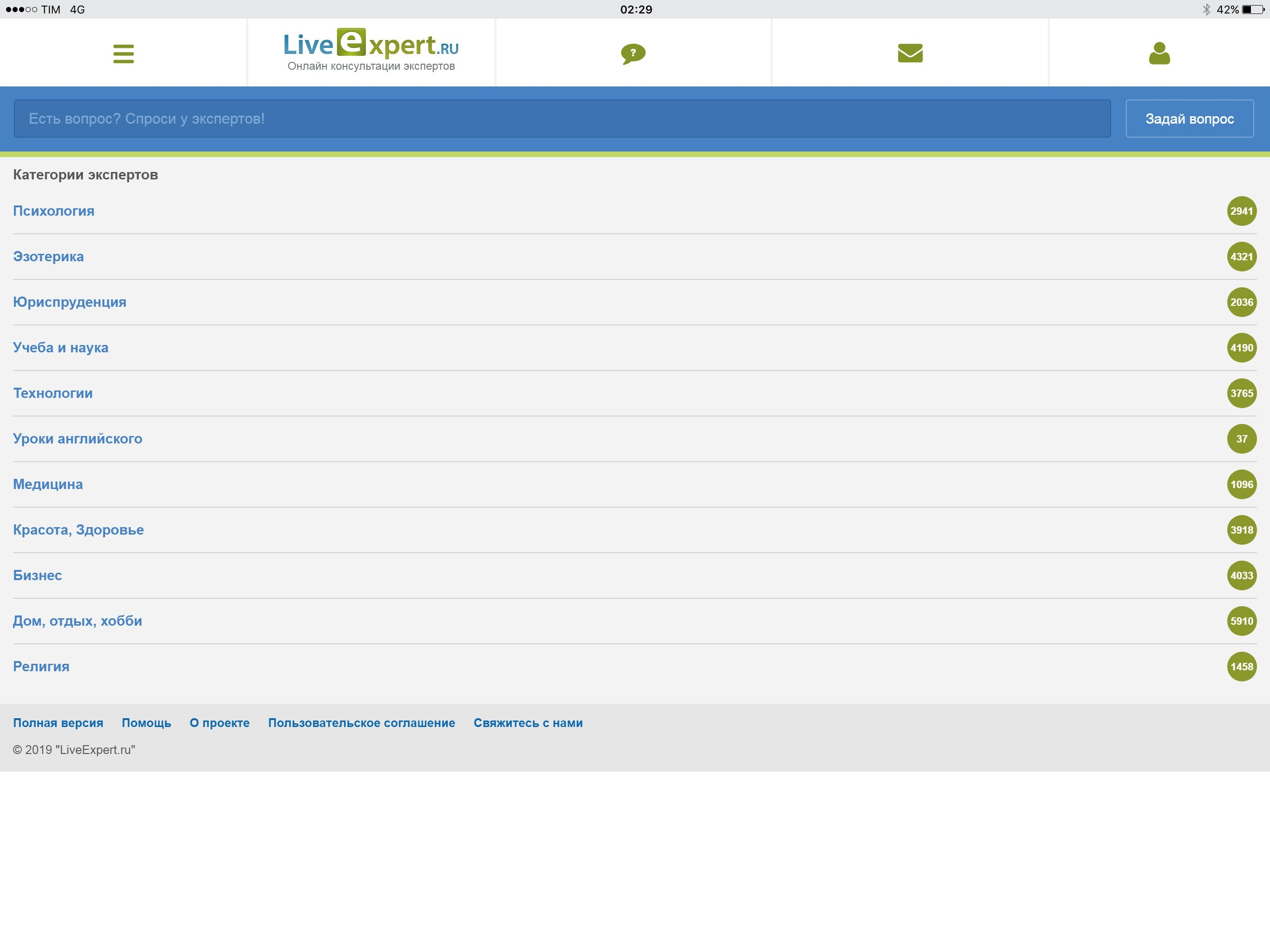Image resolution: width=1270 pixels, height=952 pixels.
Task: Click the 4321 count badge
Action: click(1241, 257)
